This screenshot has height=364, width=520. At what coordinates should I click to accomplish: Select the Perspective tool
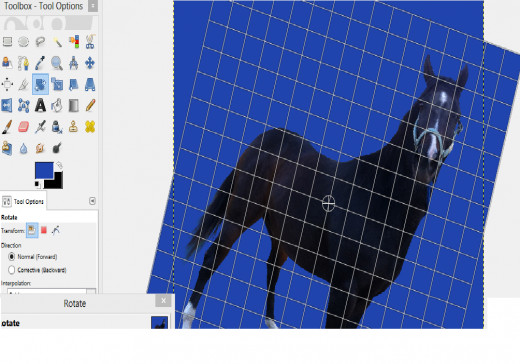(x=90, y=84)
